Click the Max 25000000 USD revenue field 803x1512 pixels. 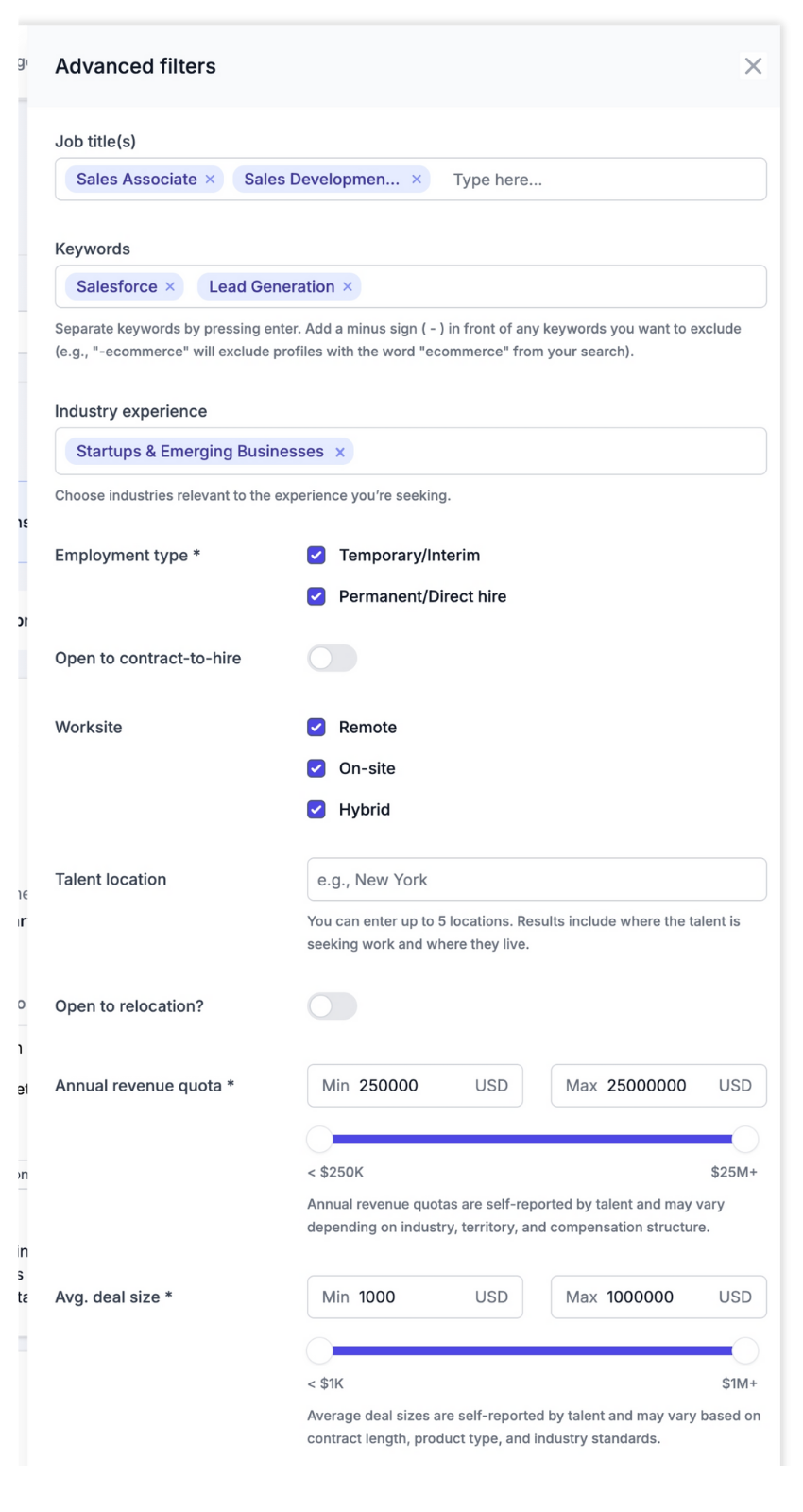click(658, 1085)
